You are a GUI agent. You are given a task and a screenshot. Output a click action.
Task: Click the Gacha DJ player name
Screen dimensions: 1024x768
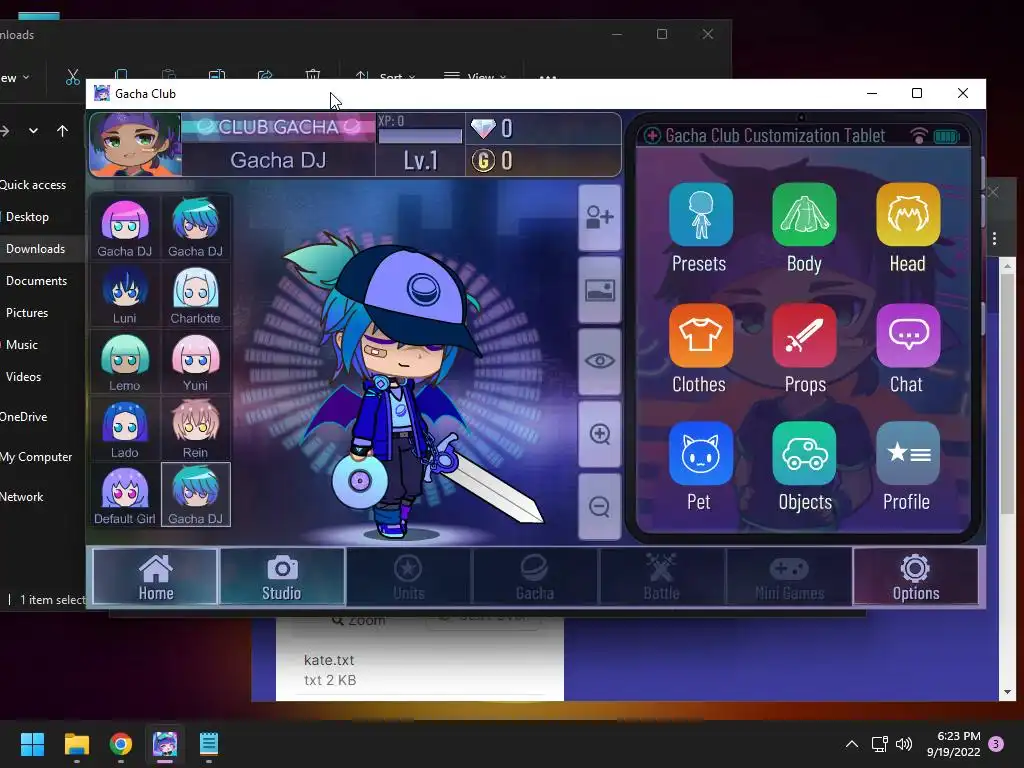click(x=278, y=160)
